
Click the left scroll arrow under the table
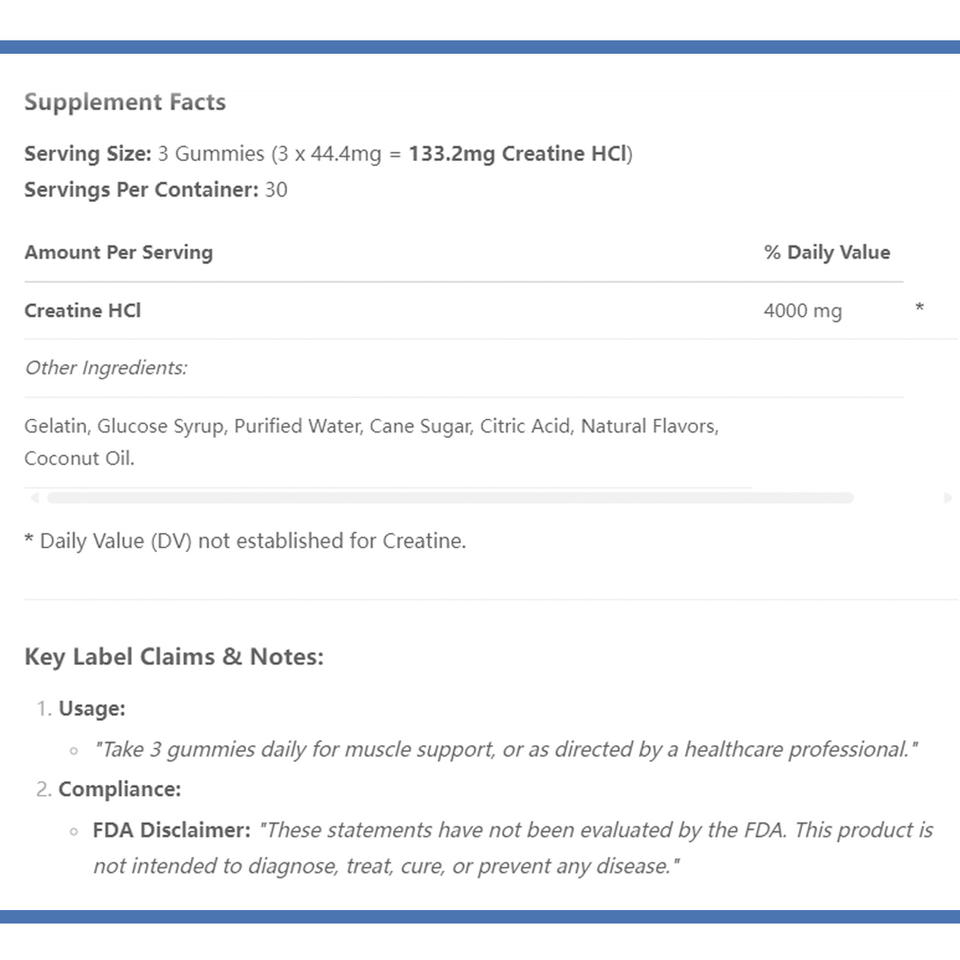pos(35,497)
